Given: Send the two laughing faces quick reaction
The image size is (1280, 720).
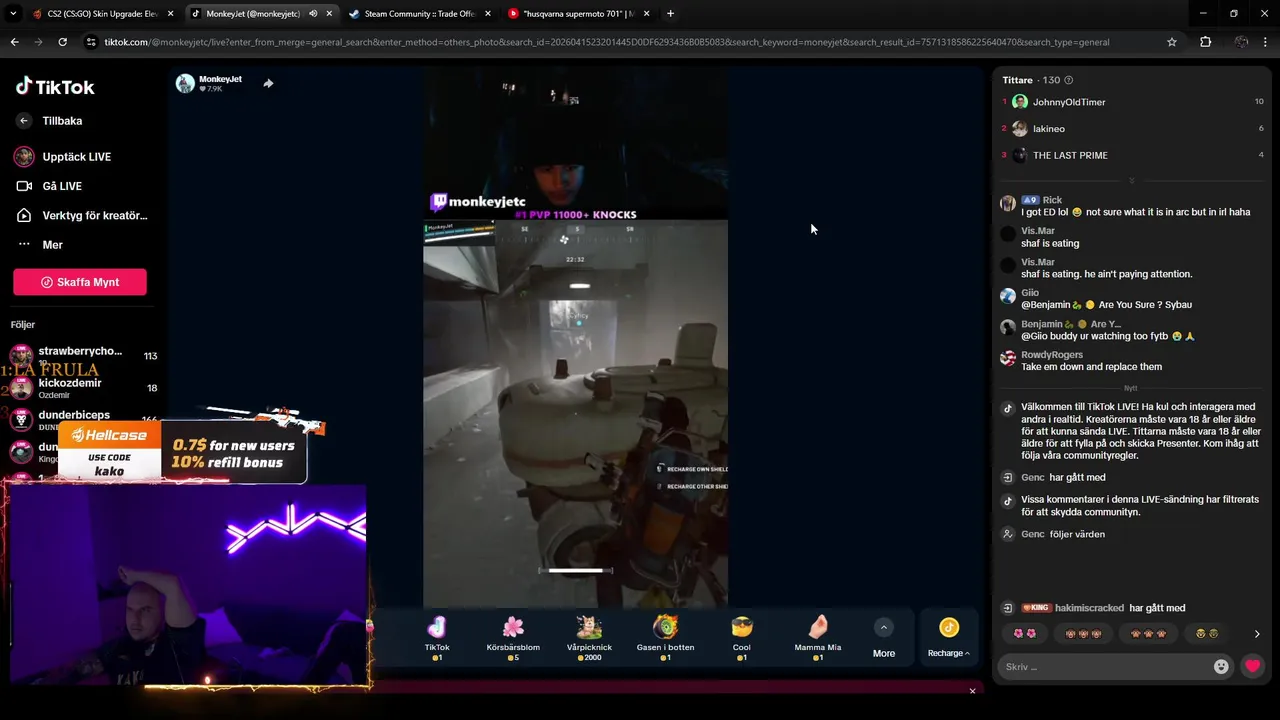Looking at the screenshot, I should 1207,634.
